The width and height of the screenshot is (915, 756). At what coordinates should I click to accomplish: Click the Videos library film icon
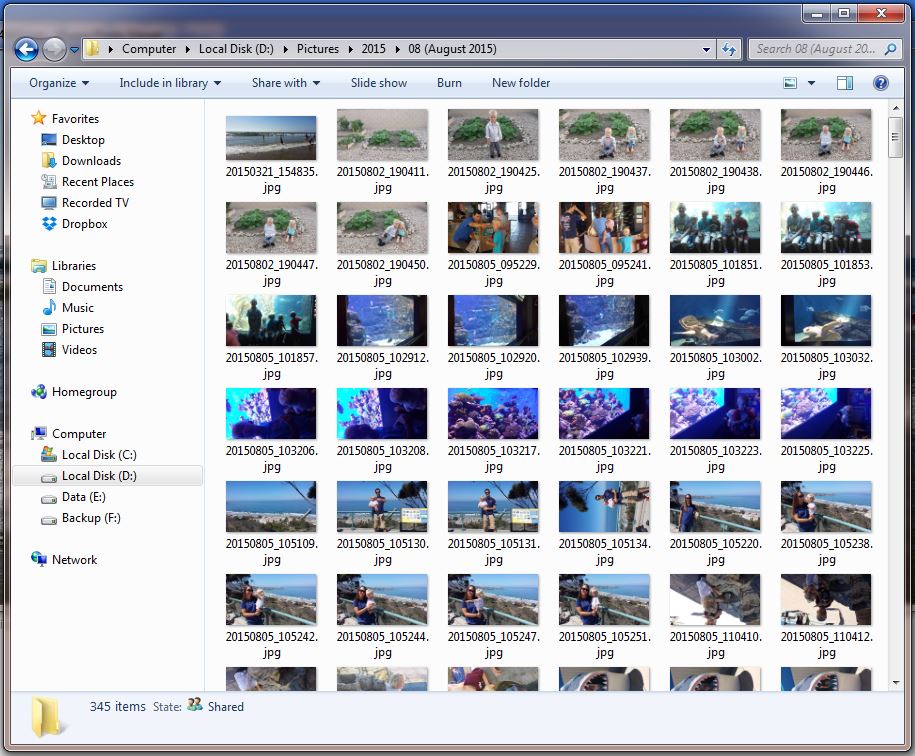[x=49, y=349]
